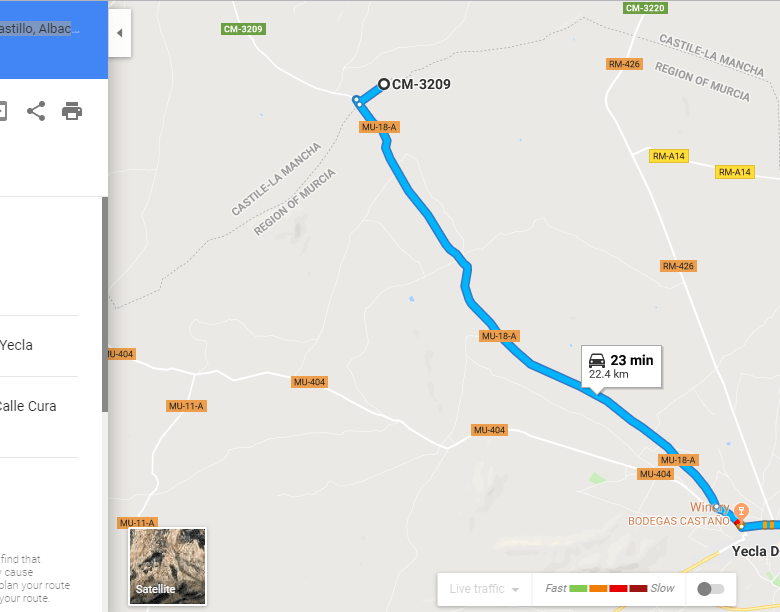The image size is (780, 612).
Task: Click the Bodegas Castaño winery marker
Action: point(741,511)
